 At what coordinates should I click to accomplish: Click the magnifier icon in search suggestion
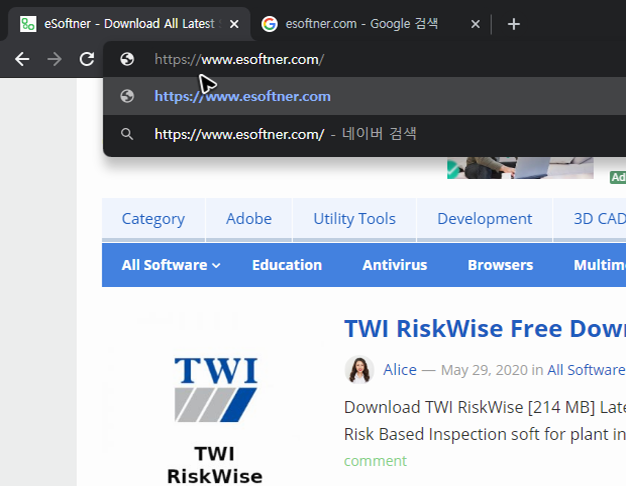(x=127, y=134)
